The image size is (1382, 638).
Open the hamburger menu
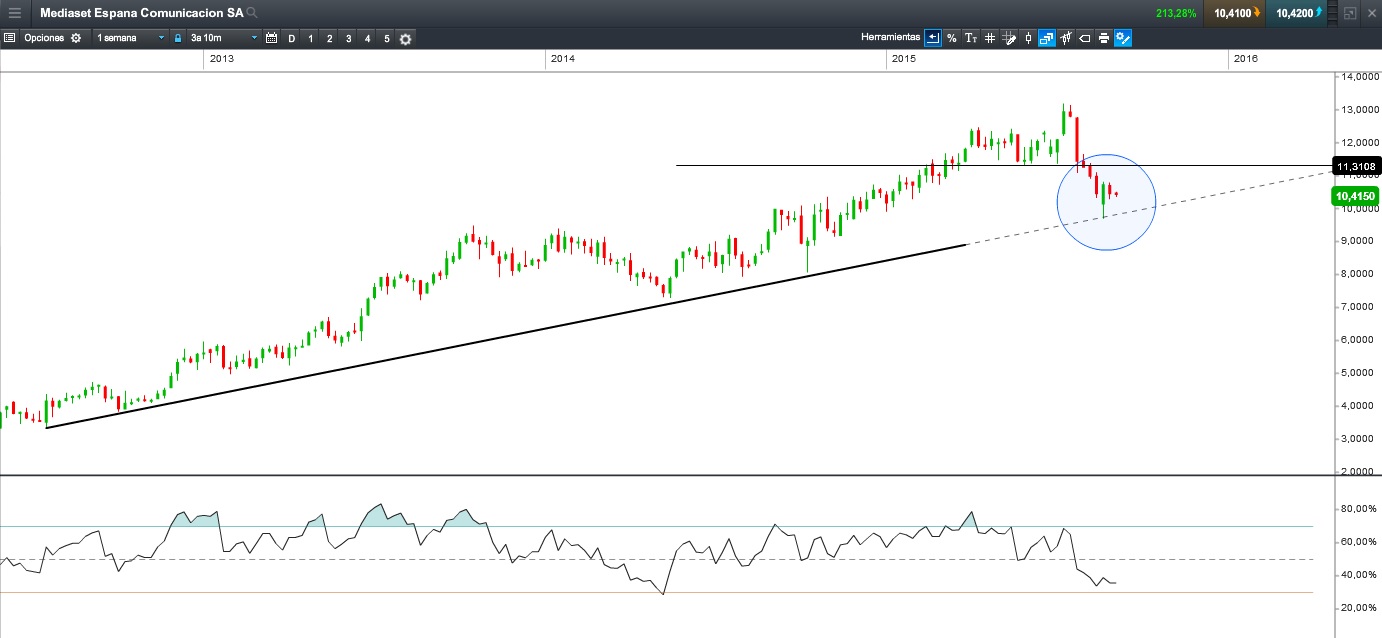coord(15,13)
